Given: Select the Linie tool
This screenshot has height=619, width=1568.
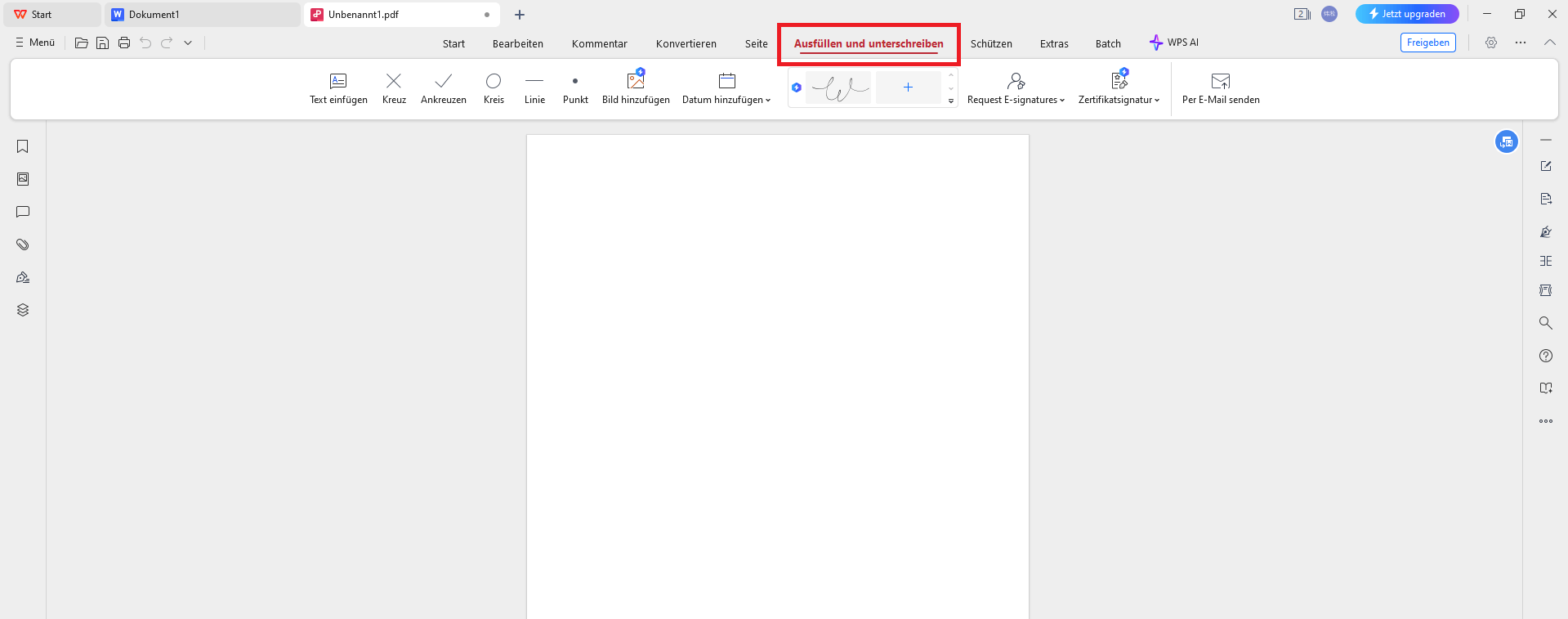Looking at the screenshot, I should coord(534,88).
